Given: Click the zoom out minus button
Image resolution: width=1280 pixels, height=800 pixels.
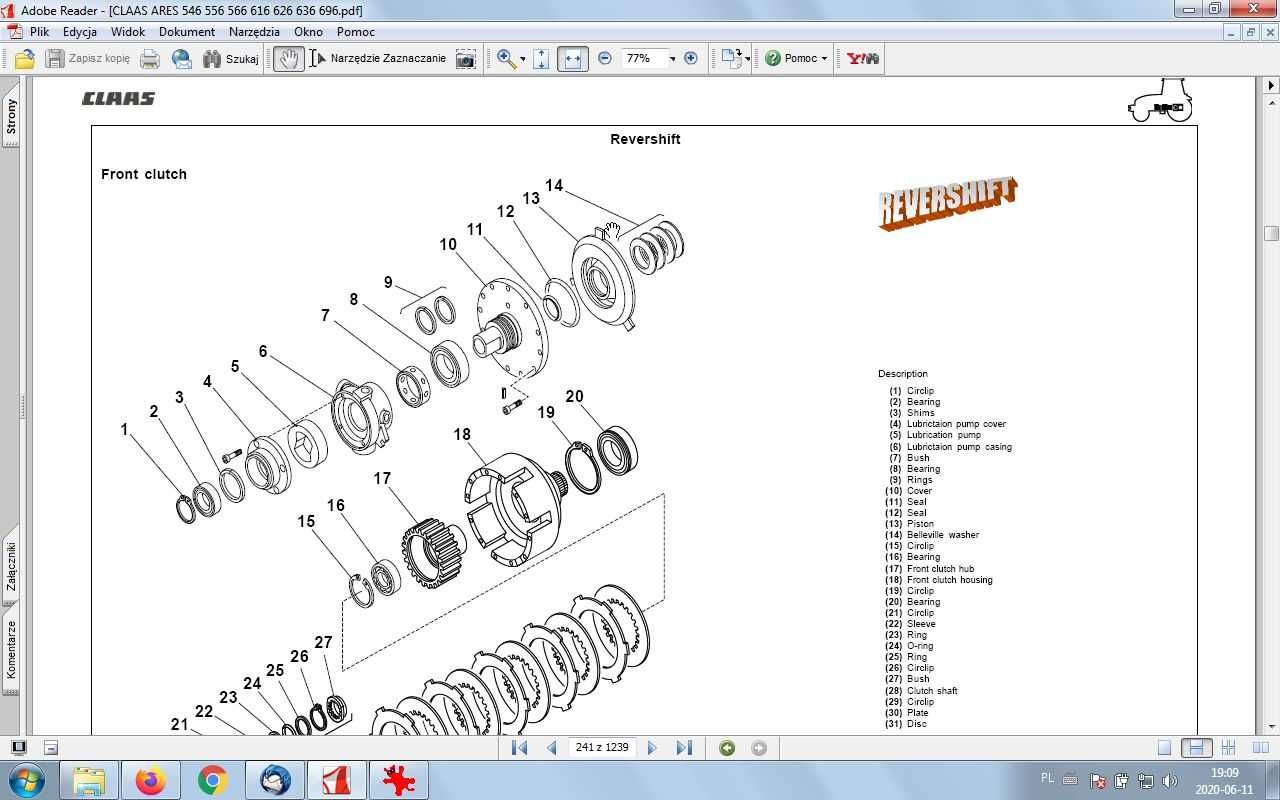Looking at the screenshot, I should click(605, 59).
